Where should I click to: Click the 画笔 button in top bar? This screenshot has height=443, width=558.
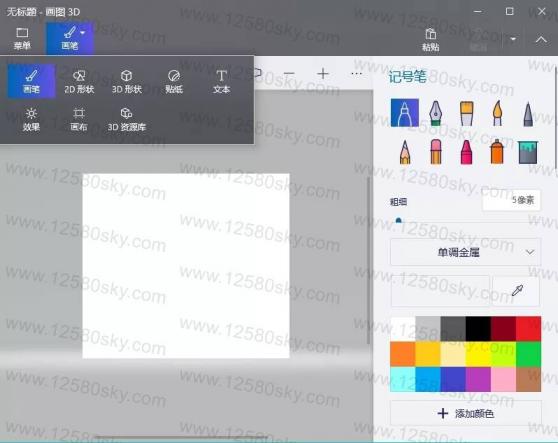tap(70, 38)
